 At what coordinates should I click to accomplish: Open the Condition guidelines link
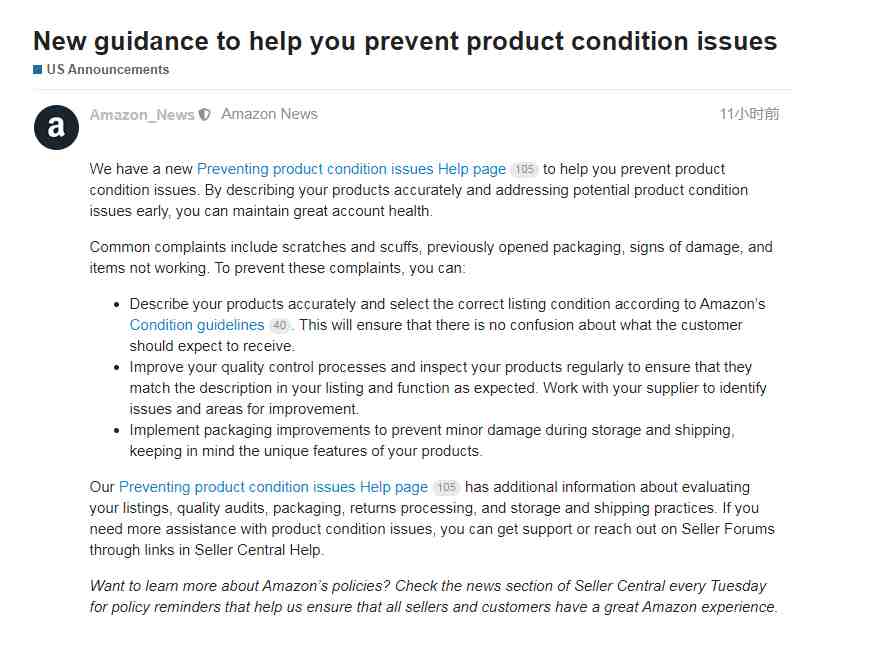(x=197, y=325)
